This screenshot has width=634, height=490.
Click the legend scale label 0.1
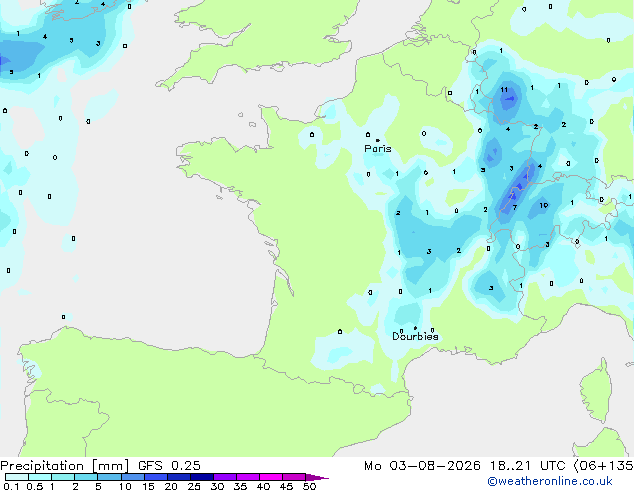click(x=11, y=486)
